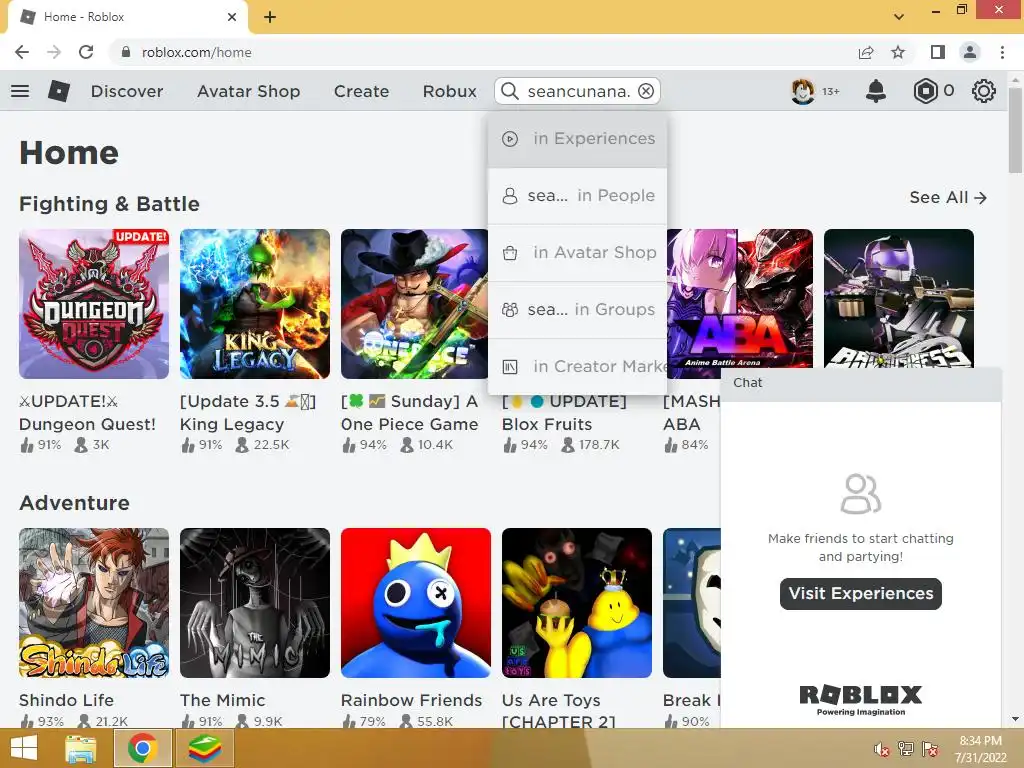Open the avatar profile icon
This screenshot has height=768, width=1024.
[x=803, y=91]
